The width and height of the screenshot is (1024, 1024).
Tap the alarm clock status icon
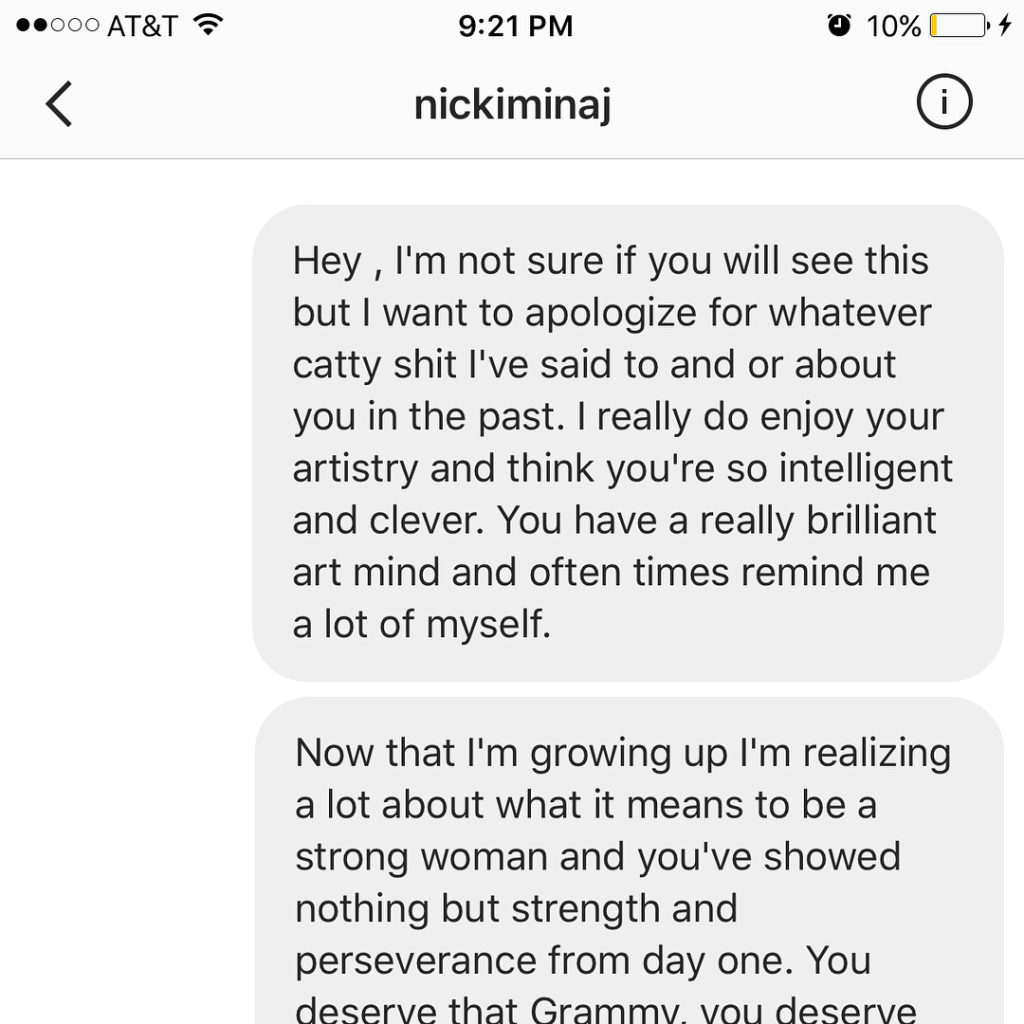[x=840, y=26]
